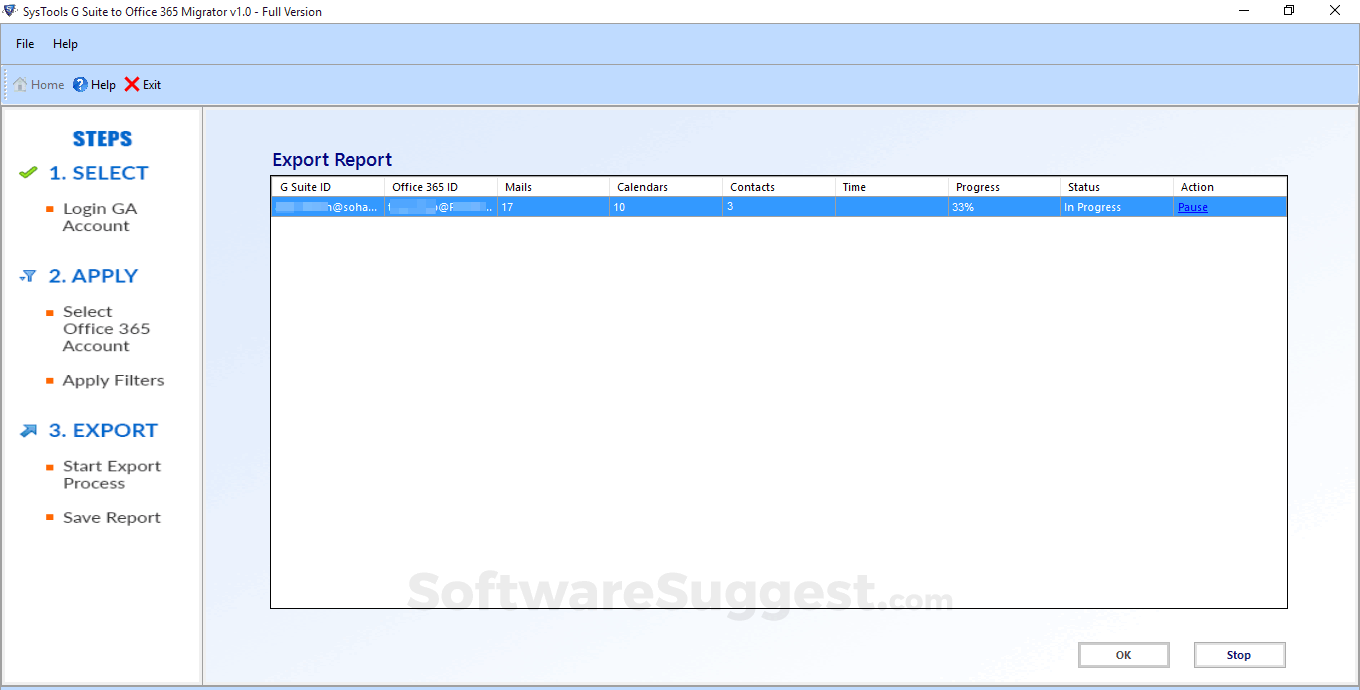Go to the 2. APPLY step heading
Image resolution: width=1360 pixels, height=690 pixels.
[x=93, y=276]
